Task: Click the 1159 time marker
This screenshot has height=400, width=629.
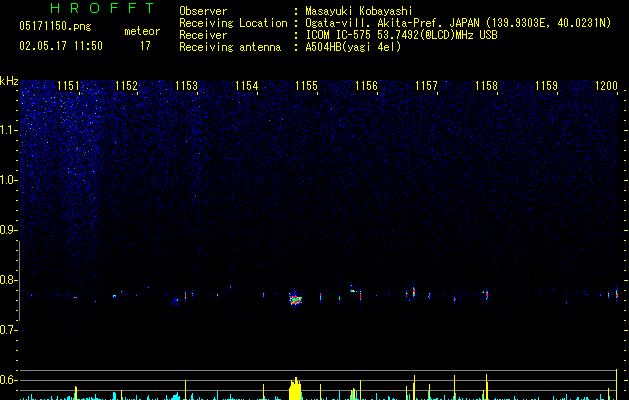Action: [x=546, y=86]
